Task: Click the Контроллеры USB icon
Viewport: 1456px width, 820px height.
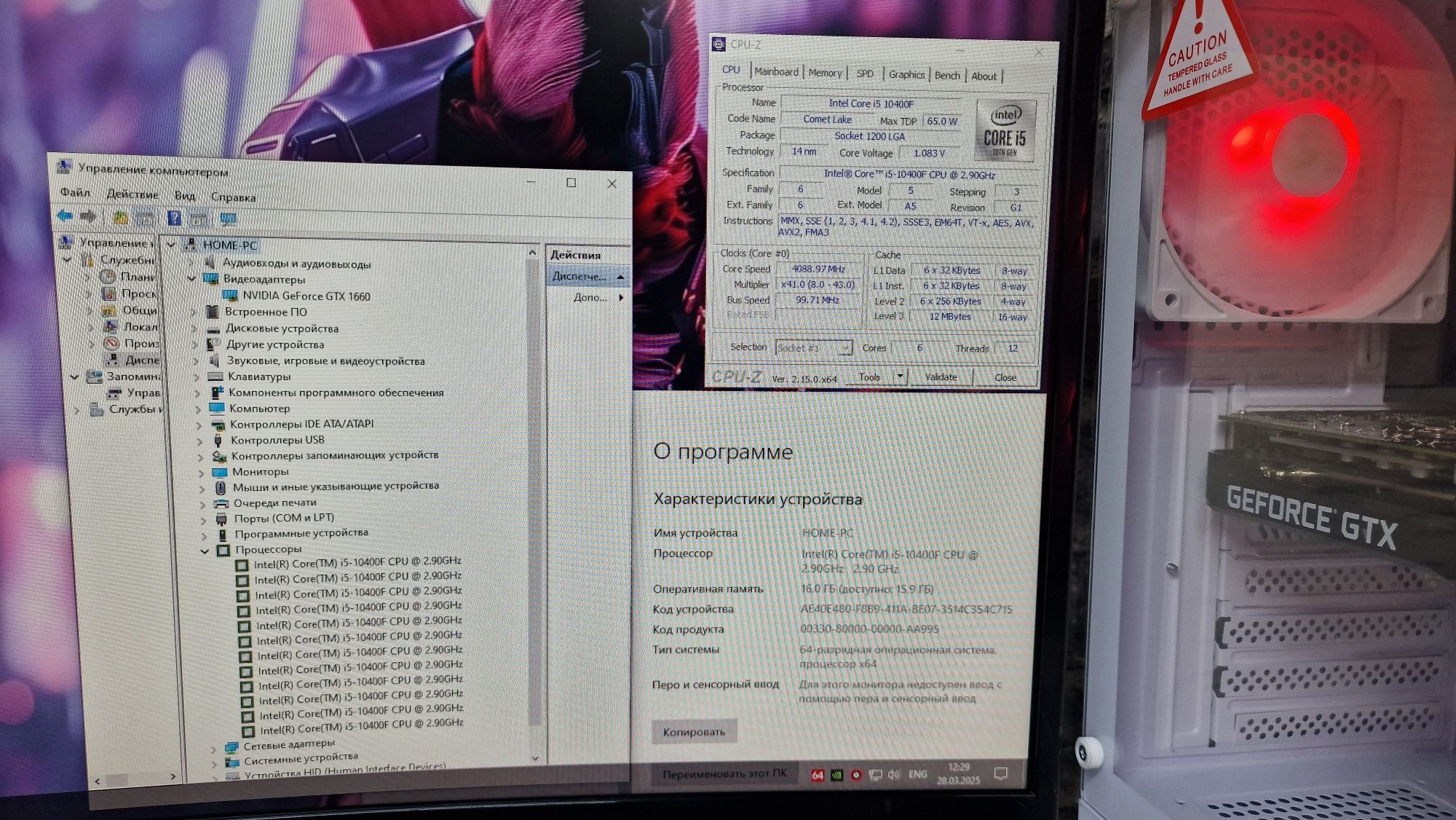Action: [218, 440]
